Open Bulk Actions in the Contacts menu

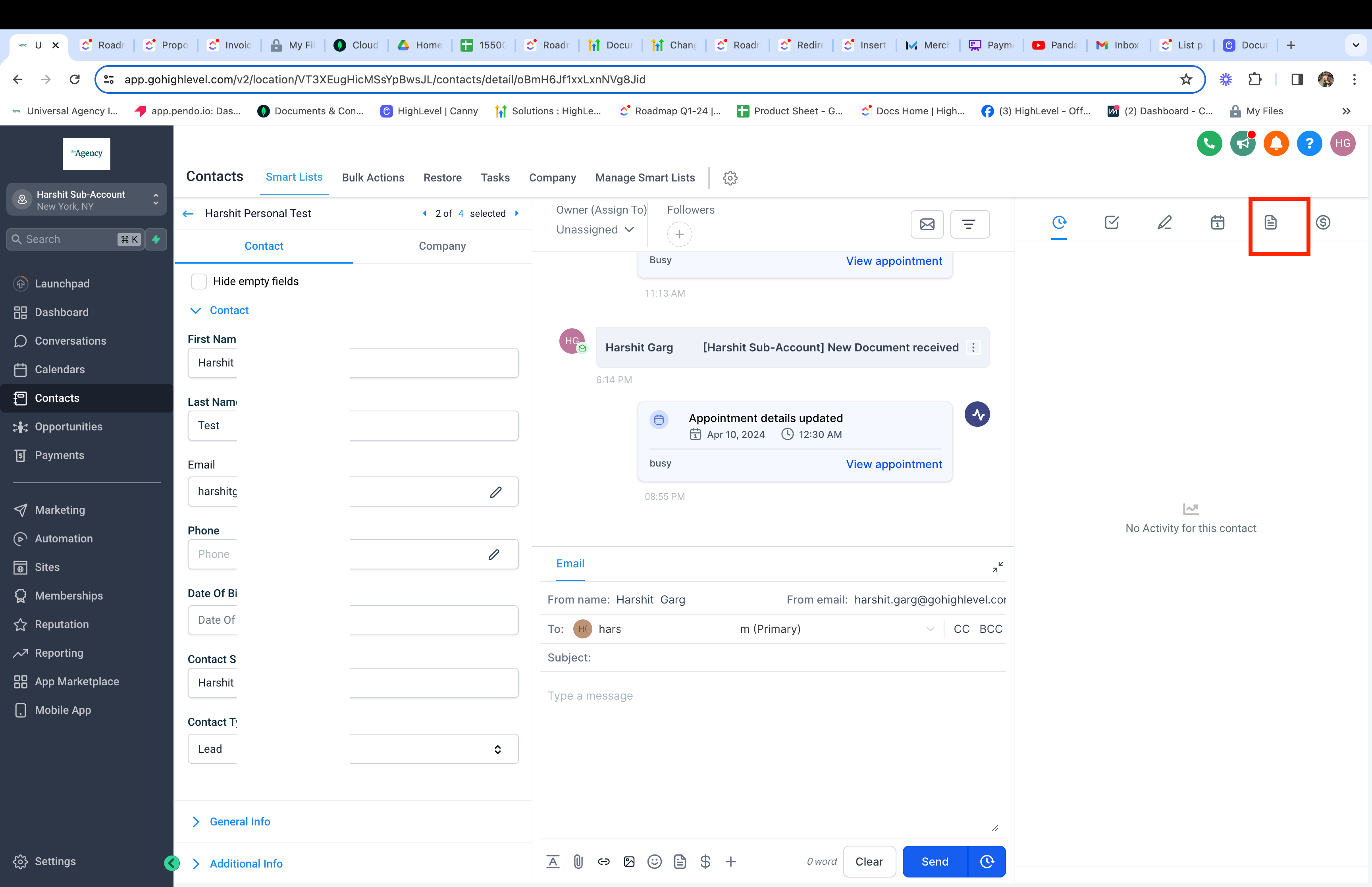[x=372, y=178]
